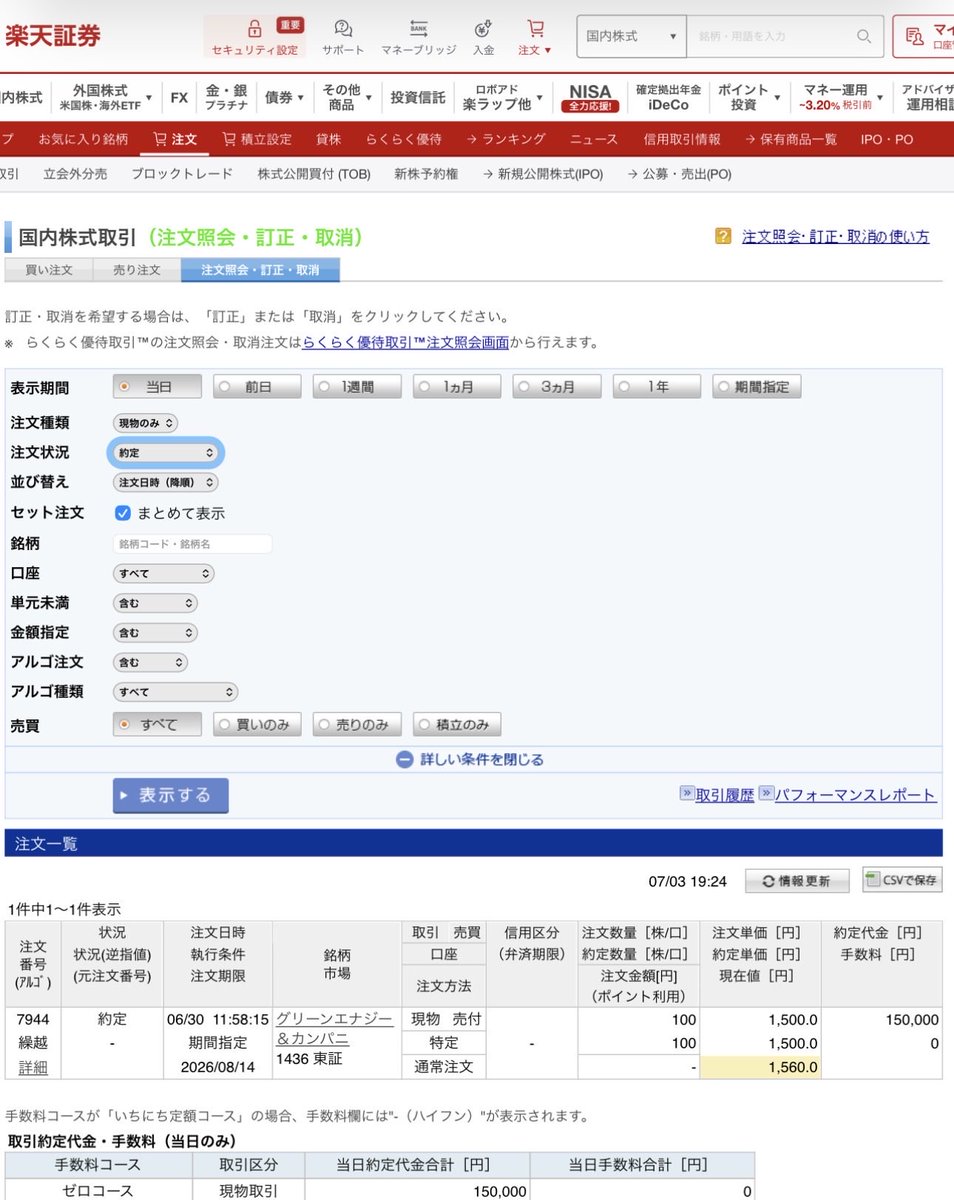Image resolution: width=954 pixels, height=1200 pixels.
Task: Switch to 注文照会・訂正・取消 tab
Action: [x=260, y=270]
